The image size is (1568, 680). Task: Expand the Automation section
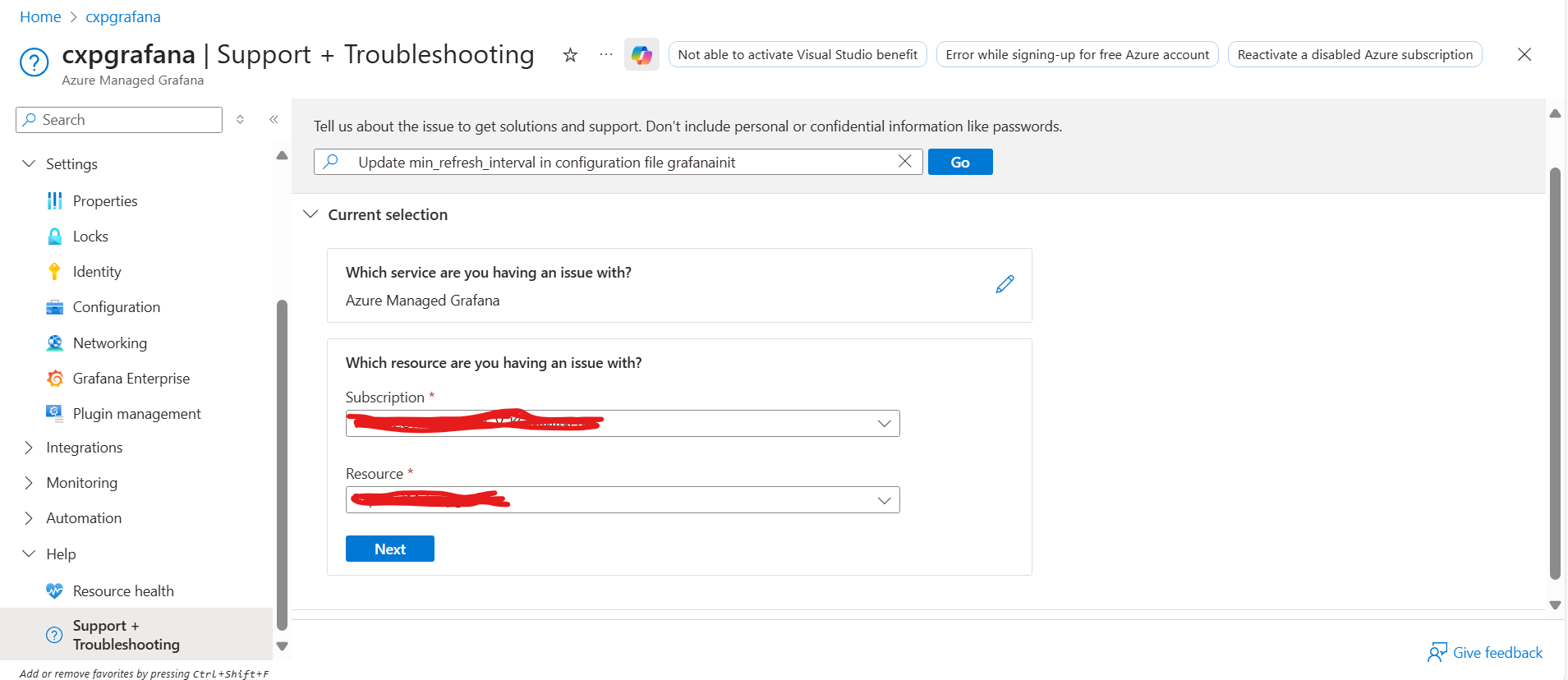(x=29, y=518)
